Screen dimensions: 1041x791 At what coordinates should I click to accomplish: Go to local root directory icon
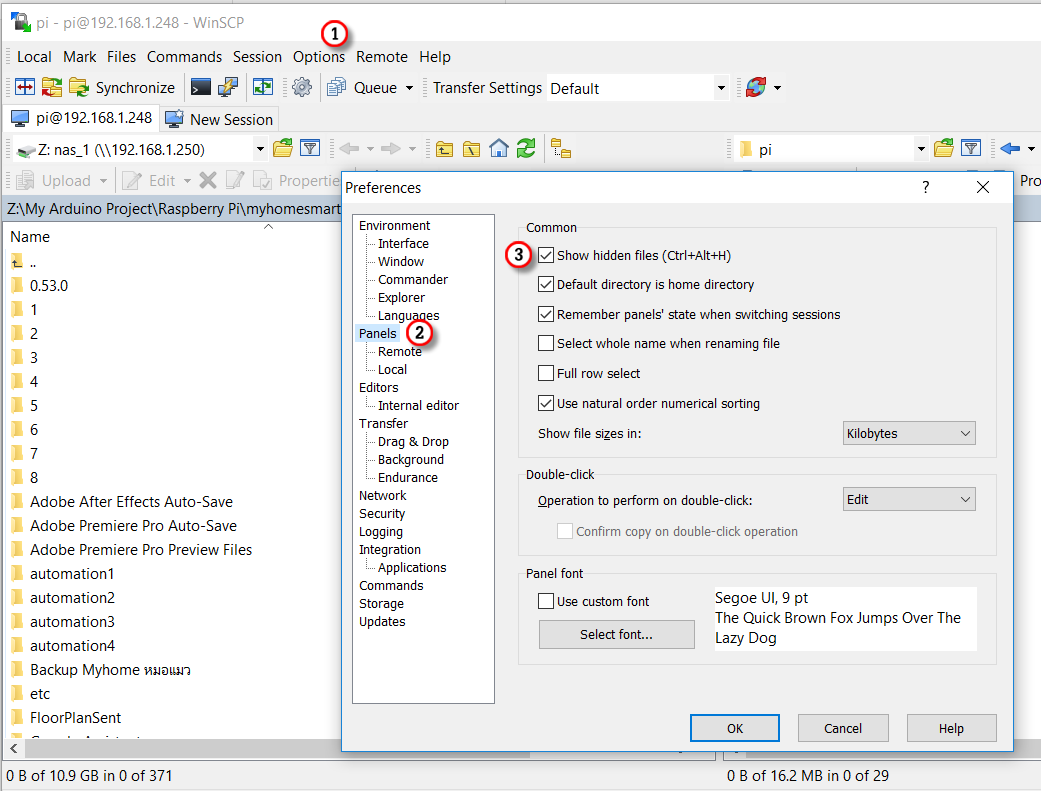coord(471,149)
